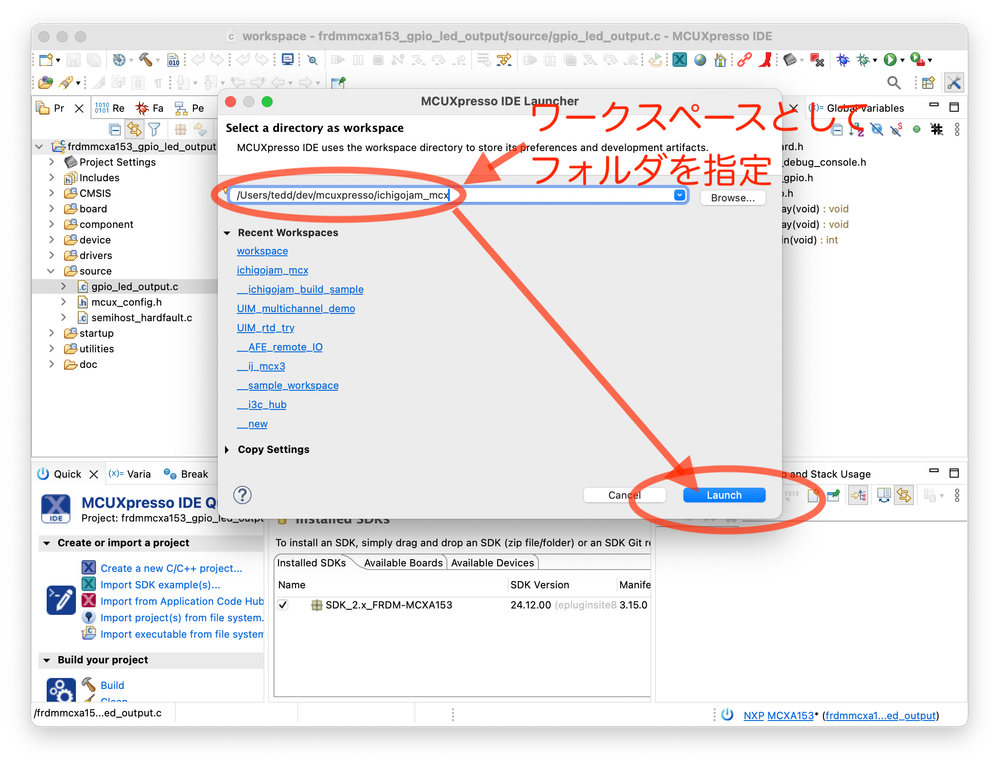999x765 pixels.
Task: Select the Develop perspective wrench icon
Action: coord(954,83)
